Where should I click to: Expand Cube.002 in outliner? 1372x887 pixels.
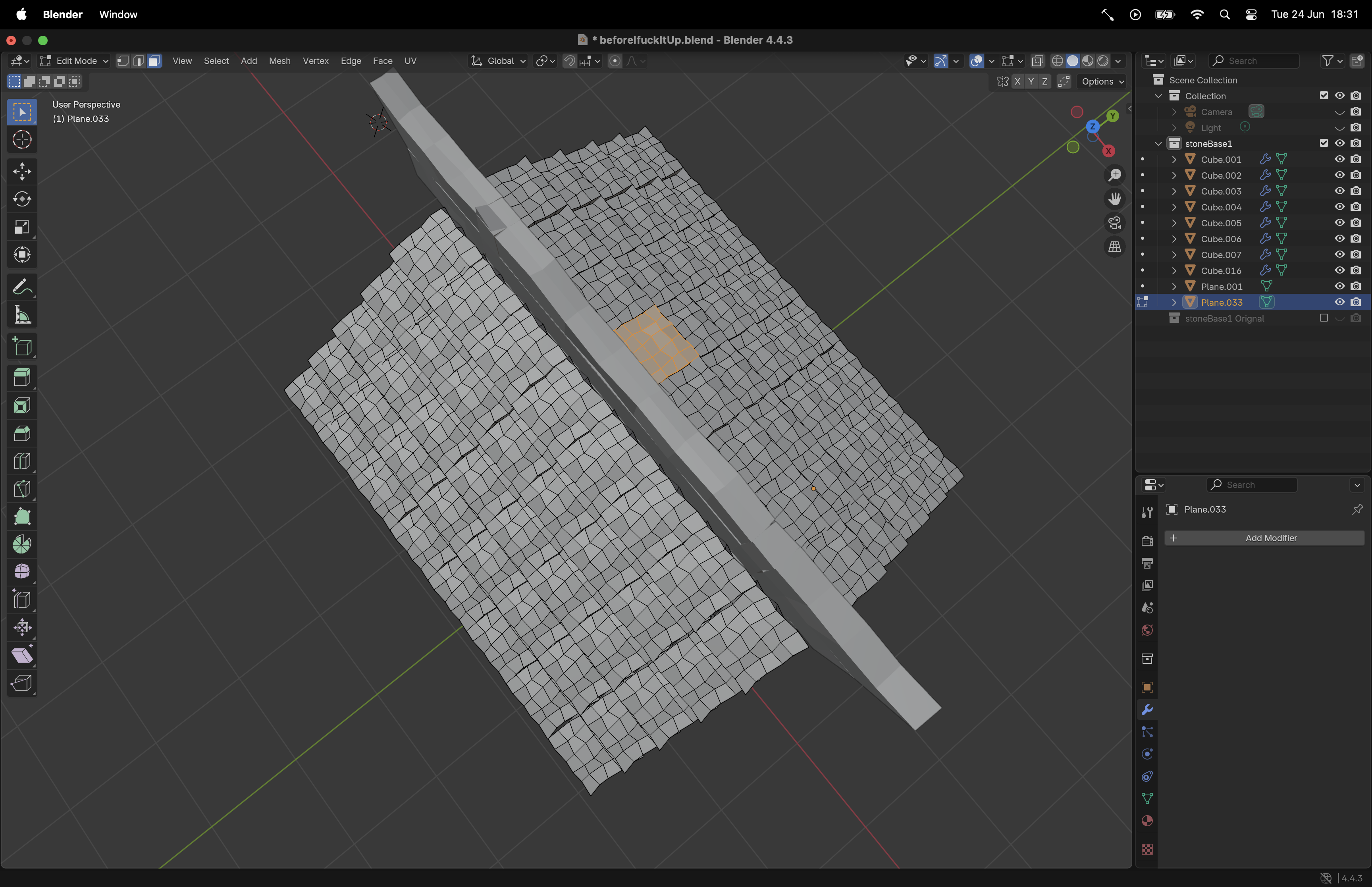coord(1174,175)
